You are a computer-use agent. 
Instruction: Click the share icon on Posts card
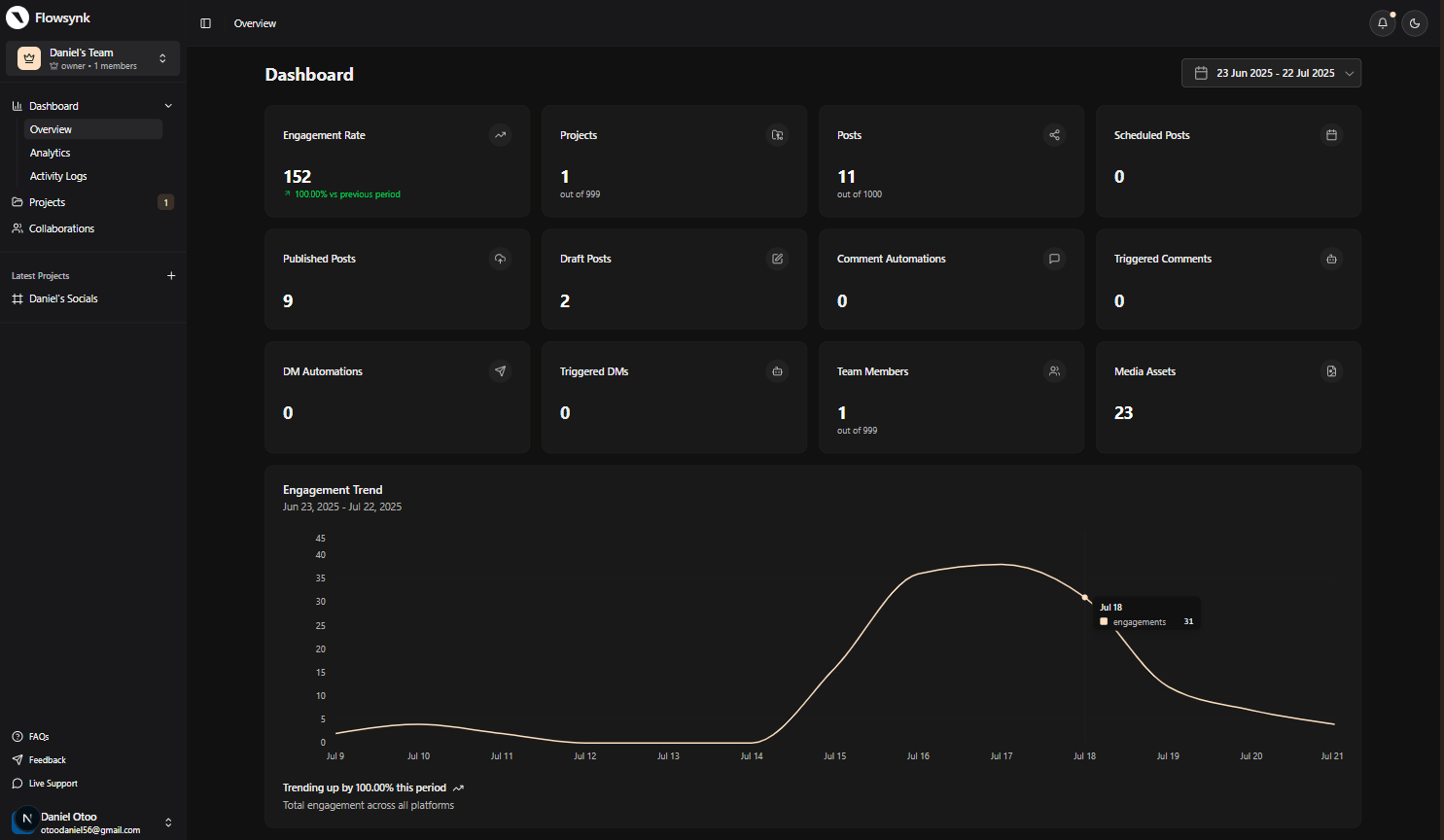coord(1054,135)
